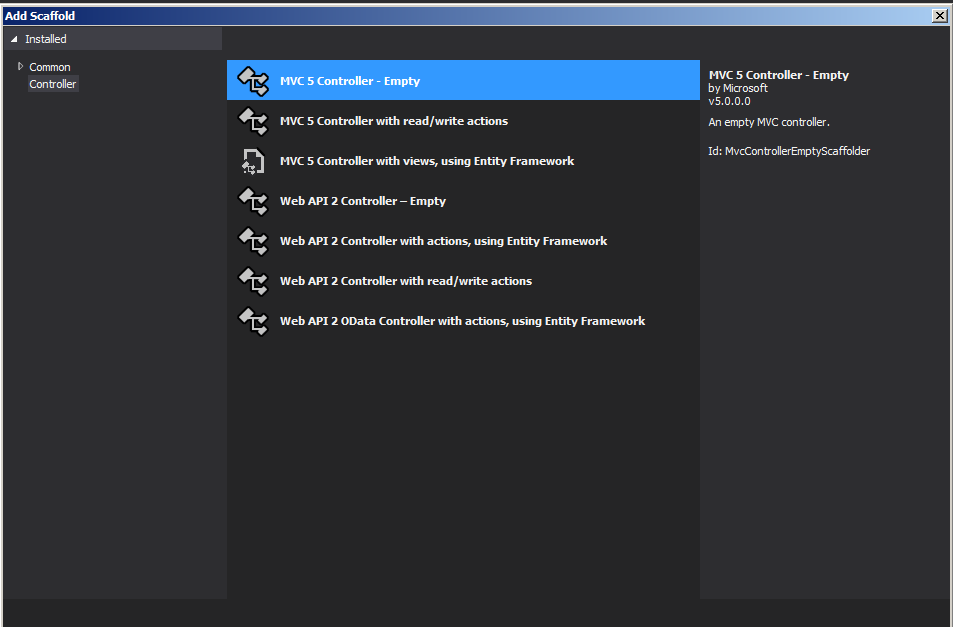Click icon for Web API 2 read/write actions
This screenshot has height=627, width=953.
pos(253,281)
